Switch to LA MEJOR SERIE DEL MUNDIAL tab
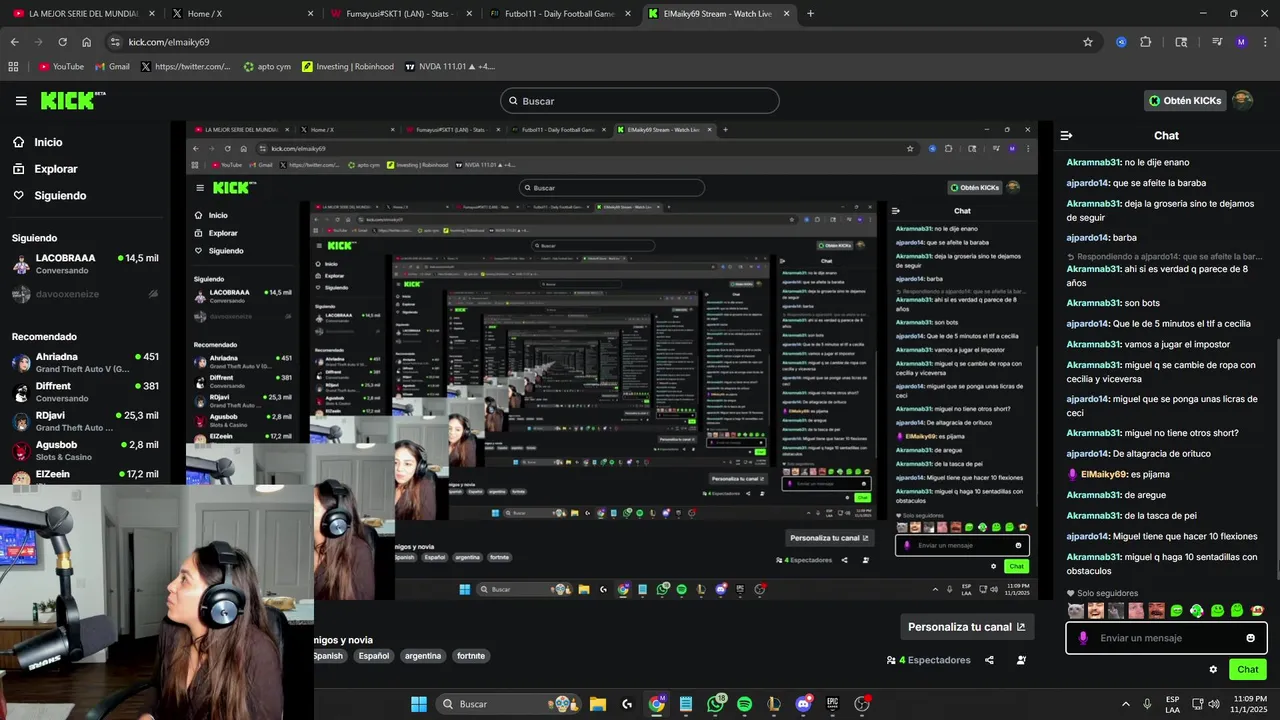Viewport: 1280px width, 720px height. point(82,14)
